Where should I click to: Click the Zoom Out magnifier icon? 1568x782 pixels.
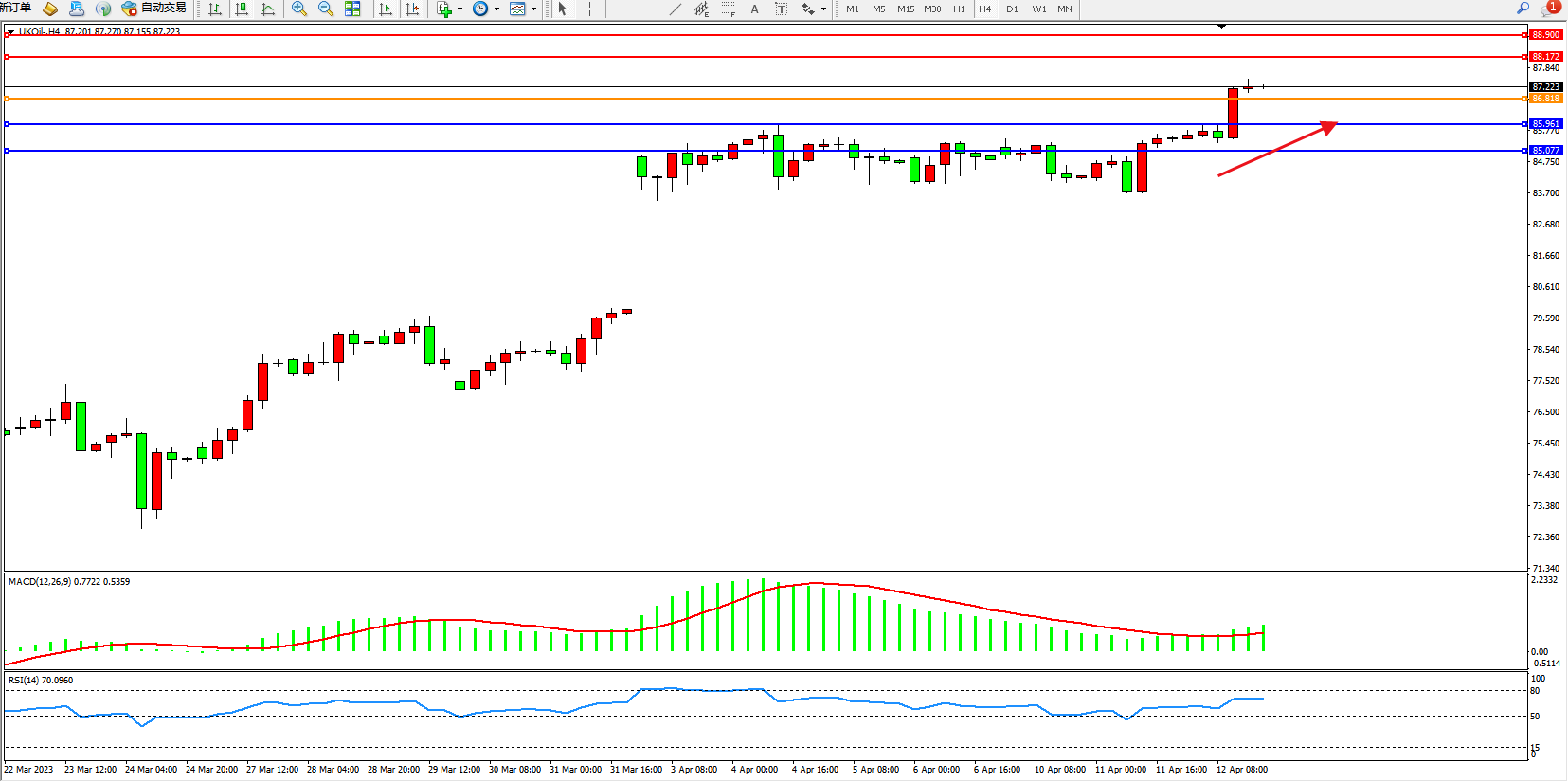tap(326, 9)
